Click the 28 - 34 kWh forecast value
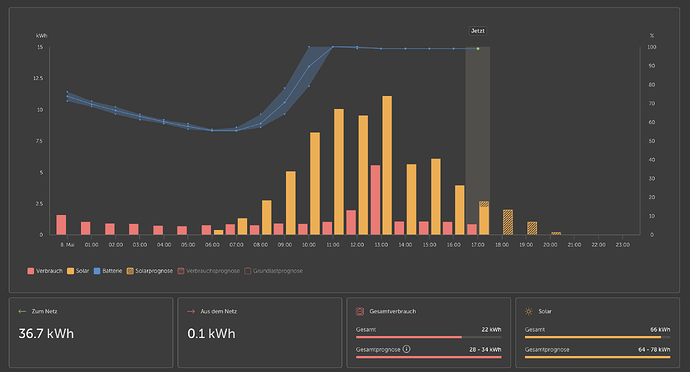The image size is (690, 372). (485, 350)
